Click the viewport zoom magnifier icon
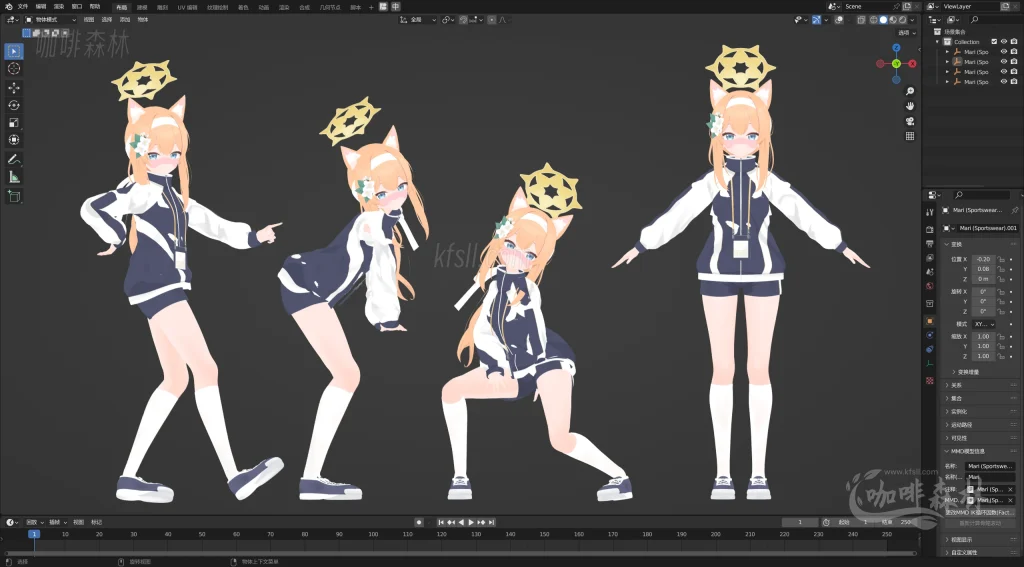Image resolution: width=1024 pixels, height=567 pixels. pyautogui.click(x=910, y=91)
